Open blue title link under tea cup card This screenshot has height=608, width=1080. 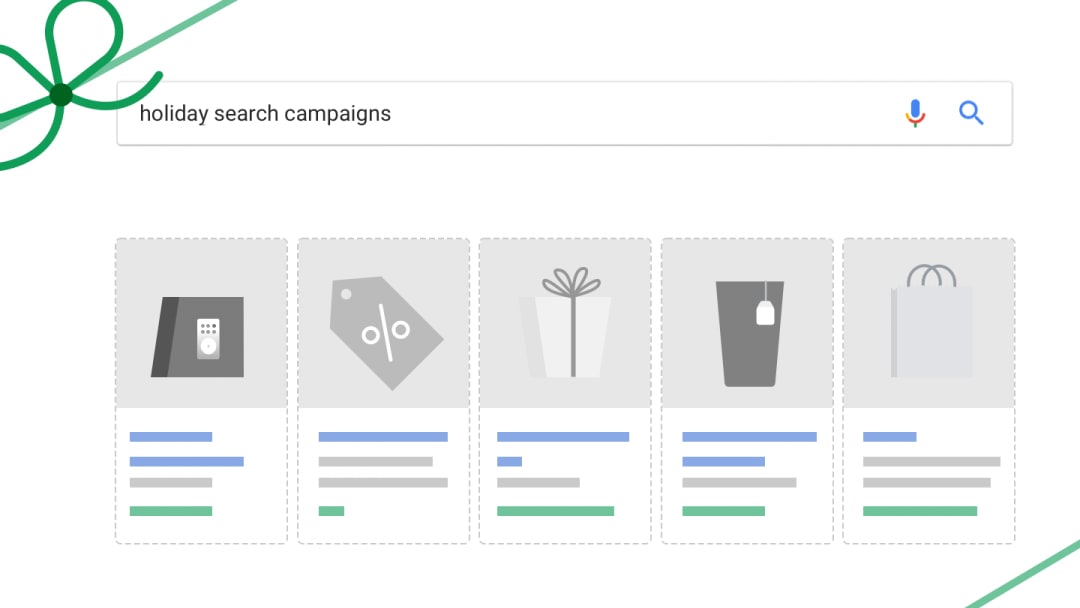749,437
